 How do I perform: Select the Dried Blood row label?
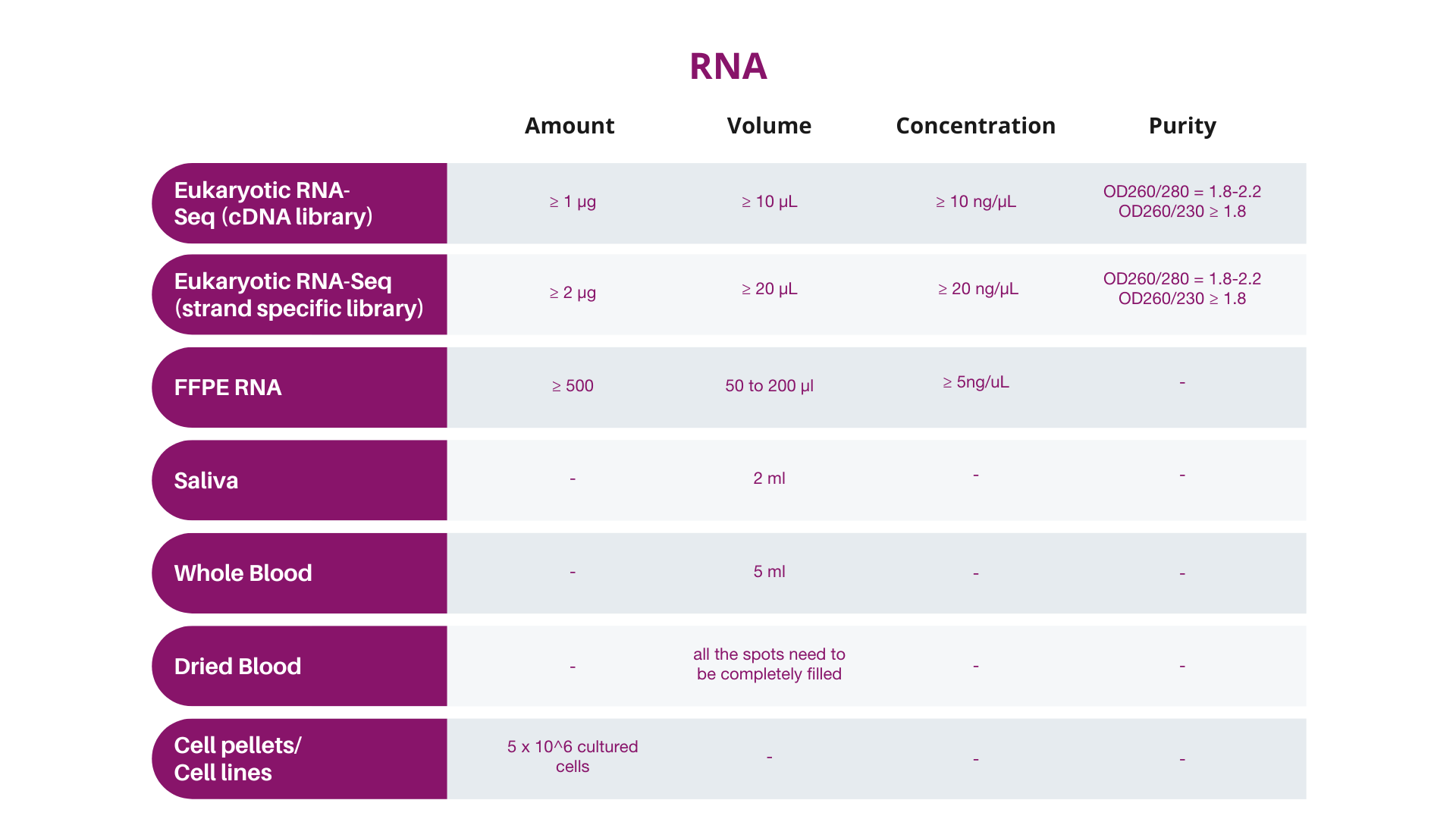(237, 667)
